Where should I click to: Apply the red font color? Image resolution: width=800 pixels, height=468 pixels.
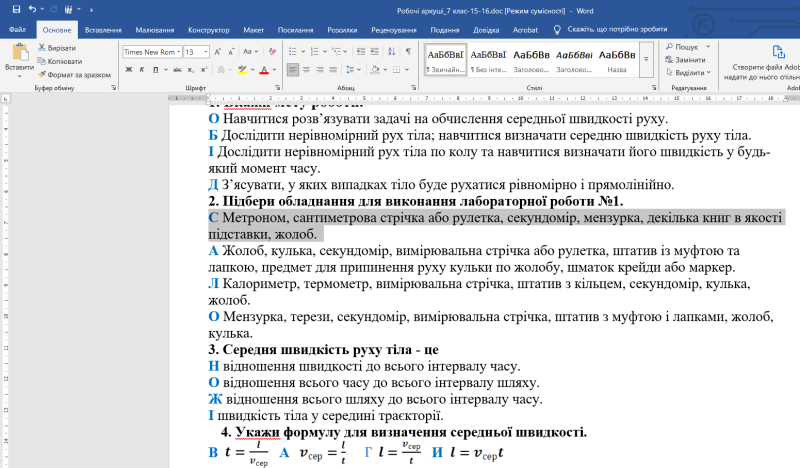coord(264,70)
